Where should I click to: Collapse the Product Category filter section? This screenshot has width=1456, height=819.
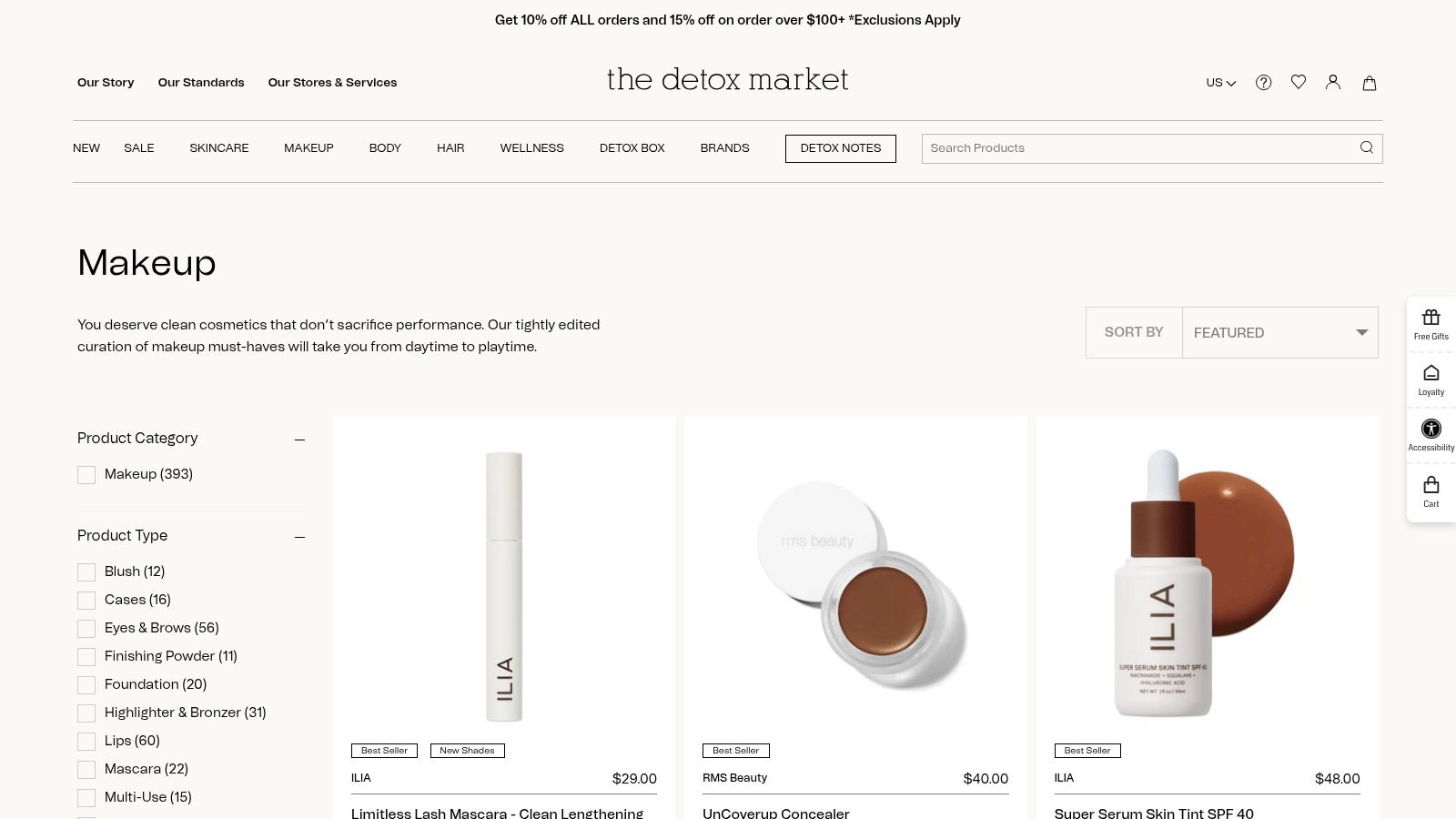click(299, 440)
